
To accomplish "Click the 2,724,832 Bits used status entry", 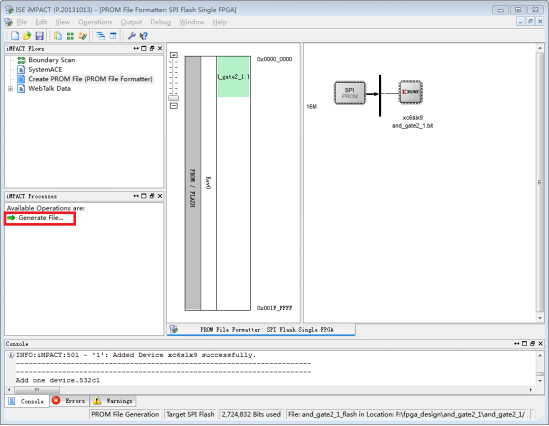I will tap(251, 414).
